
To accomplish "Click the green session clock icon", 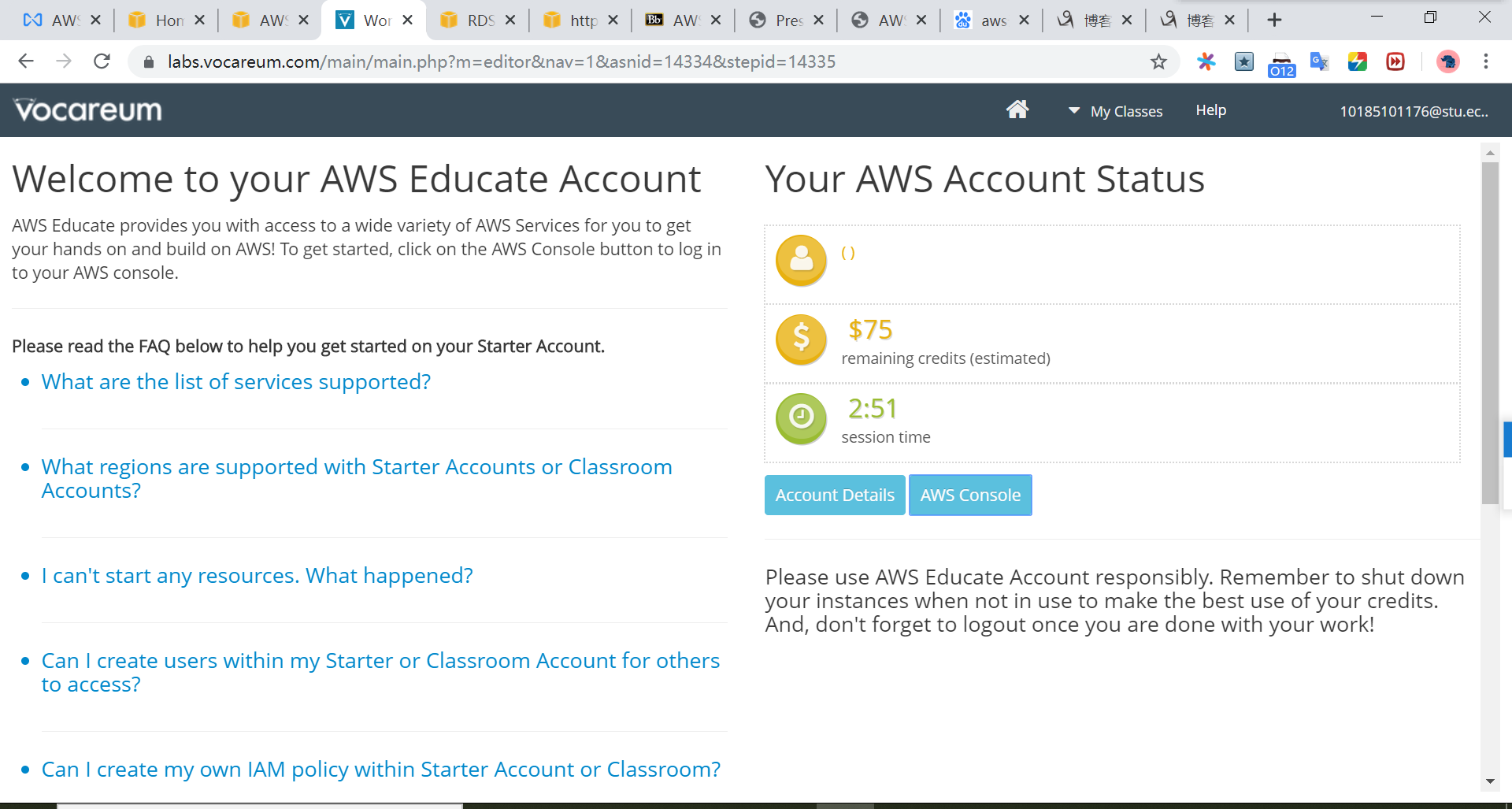I will (801, 418).
